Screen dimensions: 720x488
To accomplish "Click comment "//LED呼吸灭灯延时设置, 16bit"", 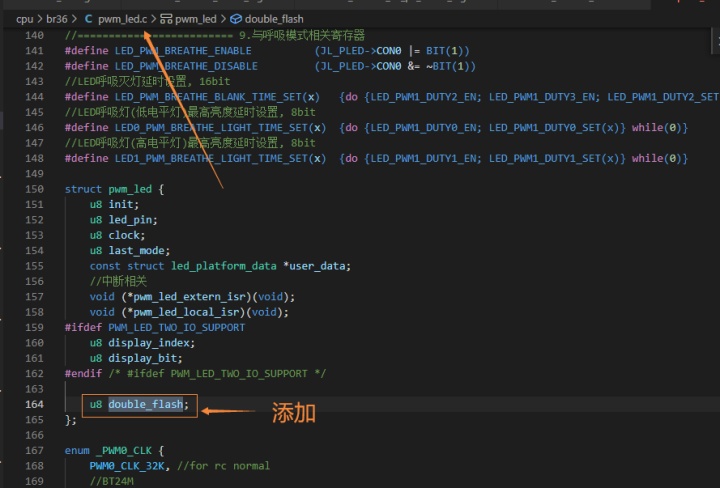I will coord(147,82).
